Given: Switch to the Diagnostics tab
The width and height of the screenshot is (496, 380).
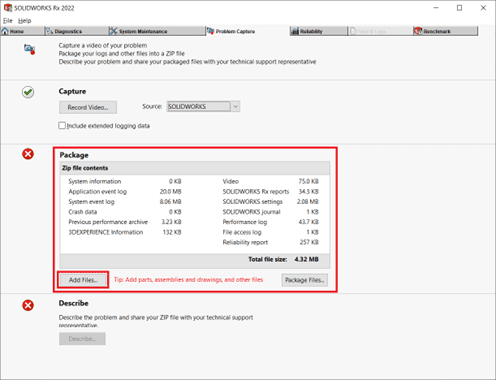Looking at the screenshot, I should tap(76, 31).
